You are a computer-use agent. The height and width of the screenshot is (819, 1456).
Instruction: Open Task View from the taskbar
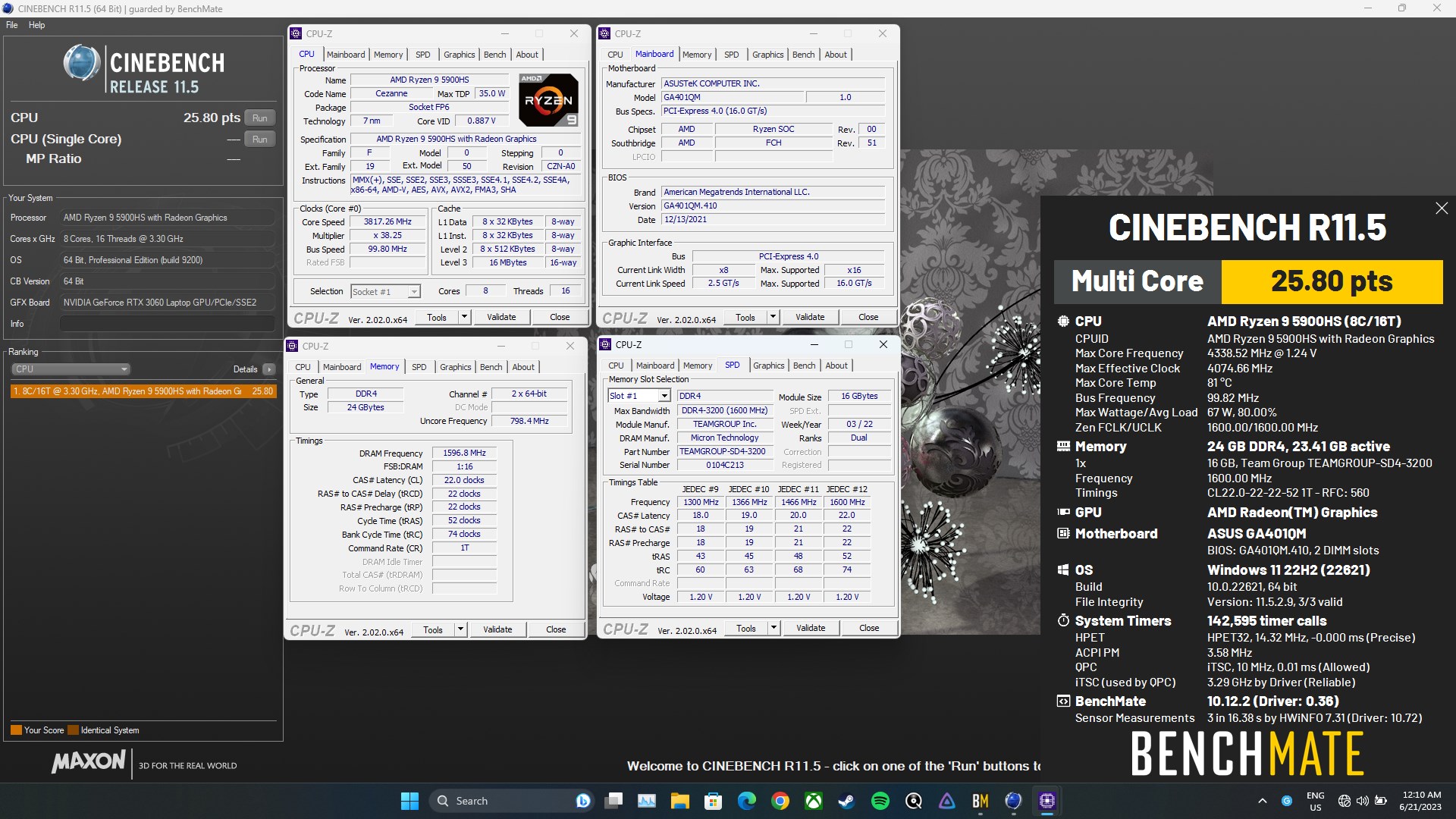613,801
